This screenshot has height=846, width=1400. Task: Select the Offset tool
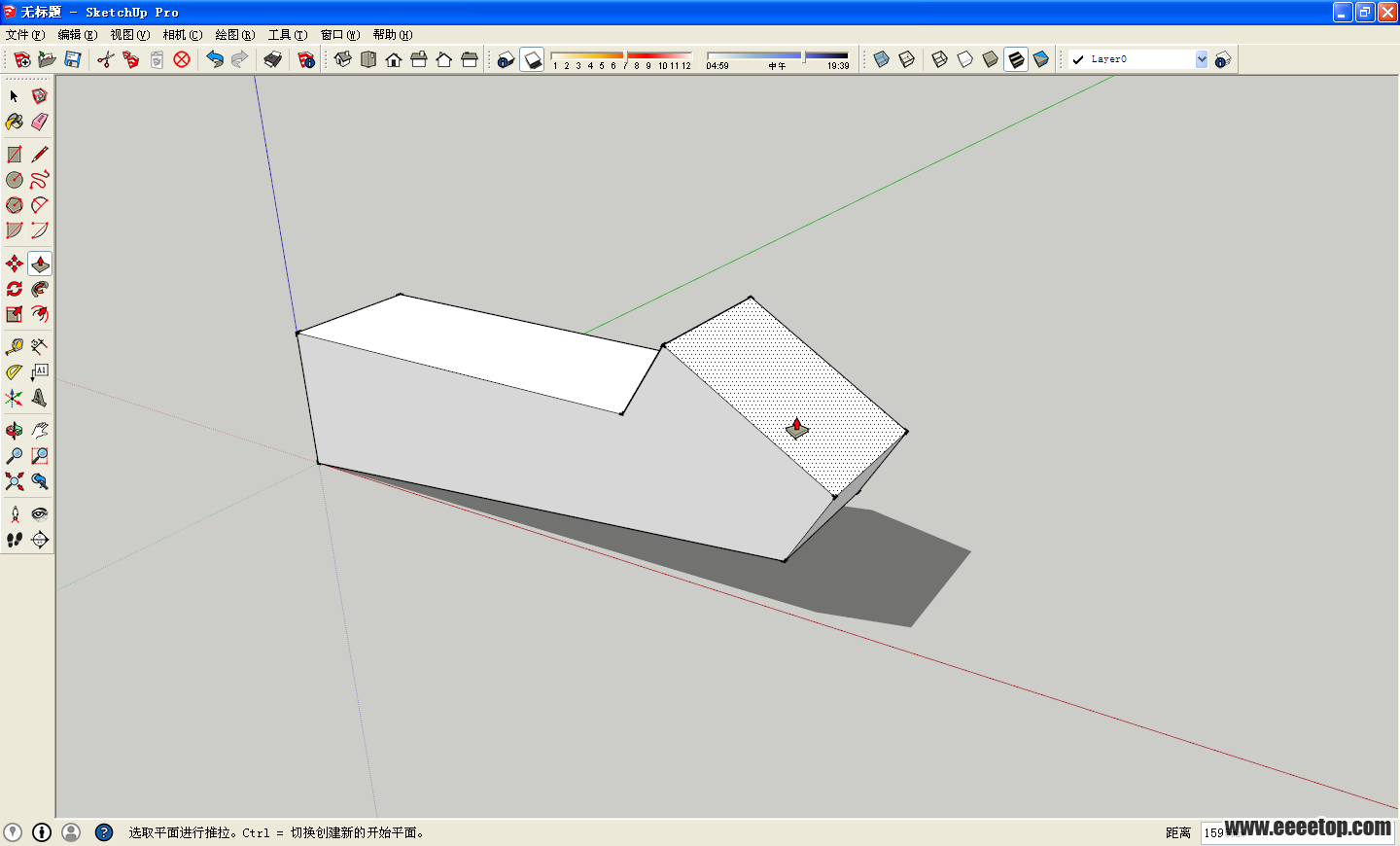tap(40, 314)
